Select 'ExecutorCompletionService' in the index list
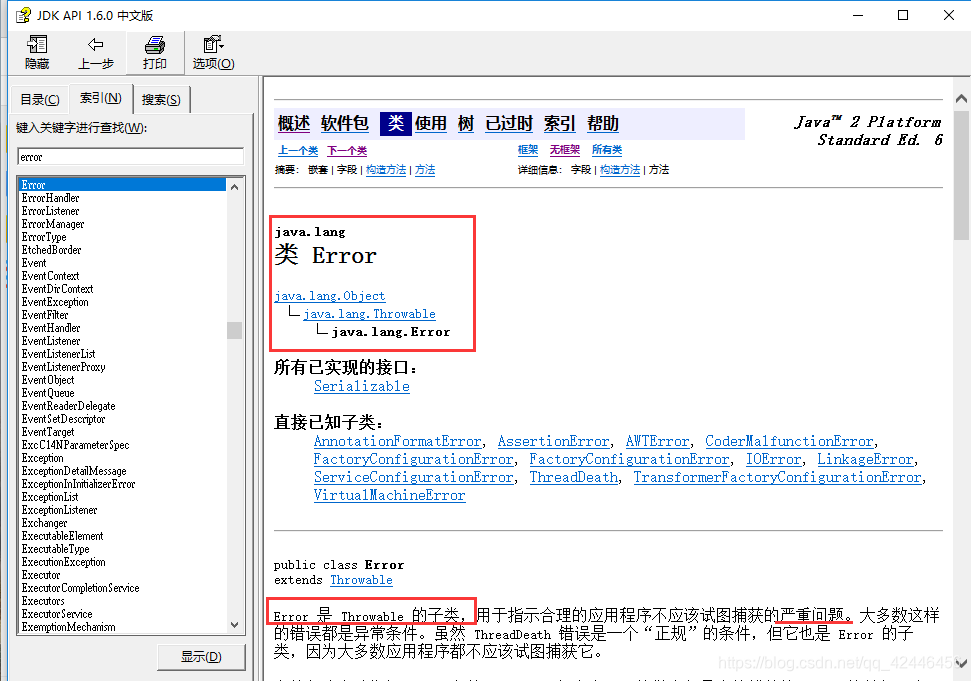Image resolution: width=971 pixels, height=681 pixels. coord(81,588)
